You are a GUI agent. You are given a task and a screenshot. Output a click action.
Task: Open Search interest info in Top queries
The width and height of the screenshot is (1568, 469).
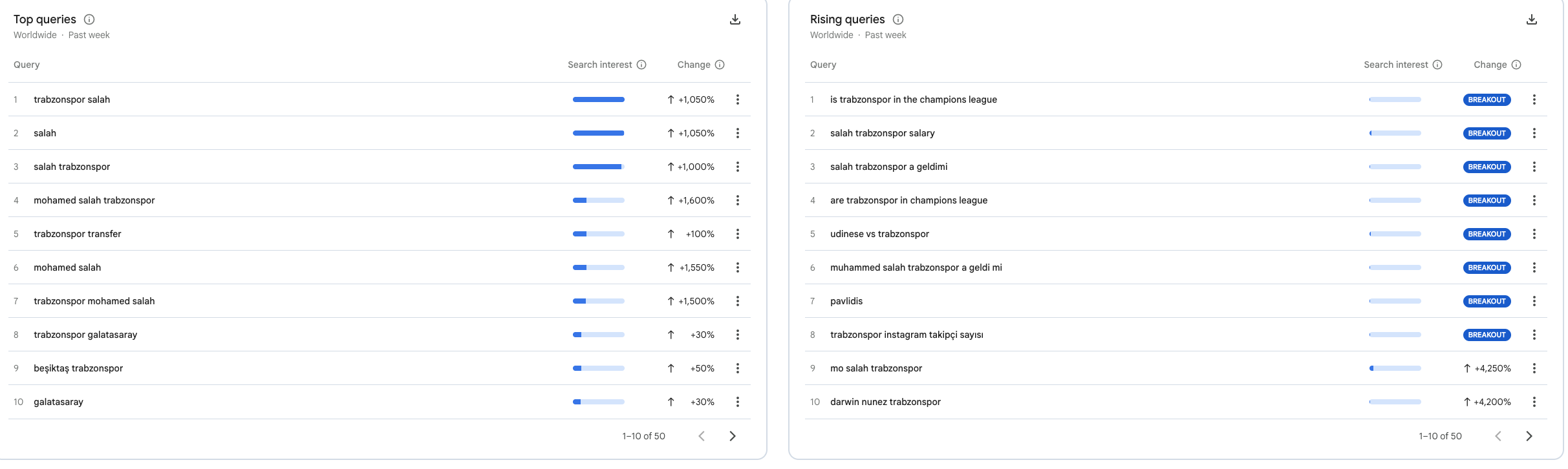(641, 65)
